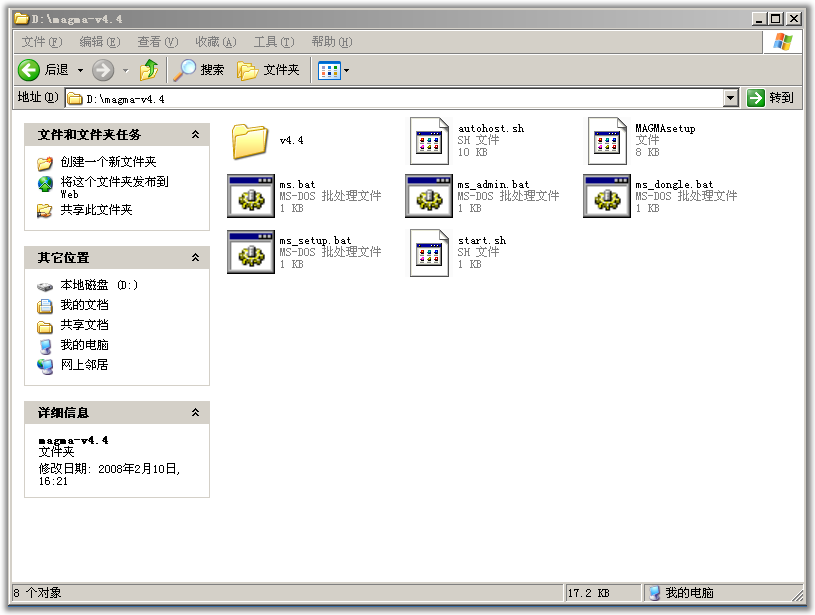Collapse the Details (详细信息) panel
Screen dimensions: 815x615
click(x=195, y=412)
